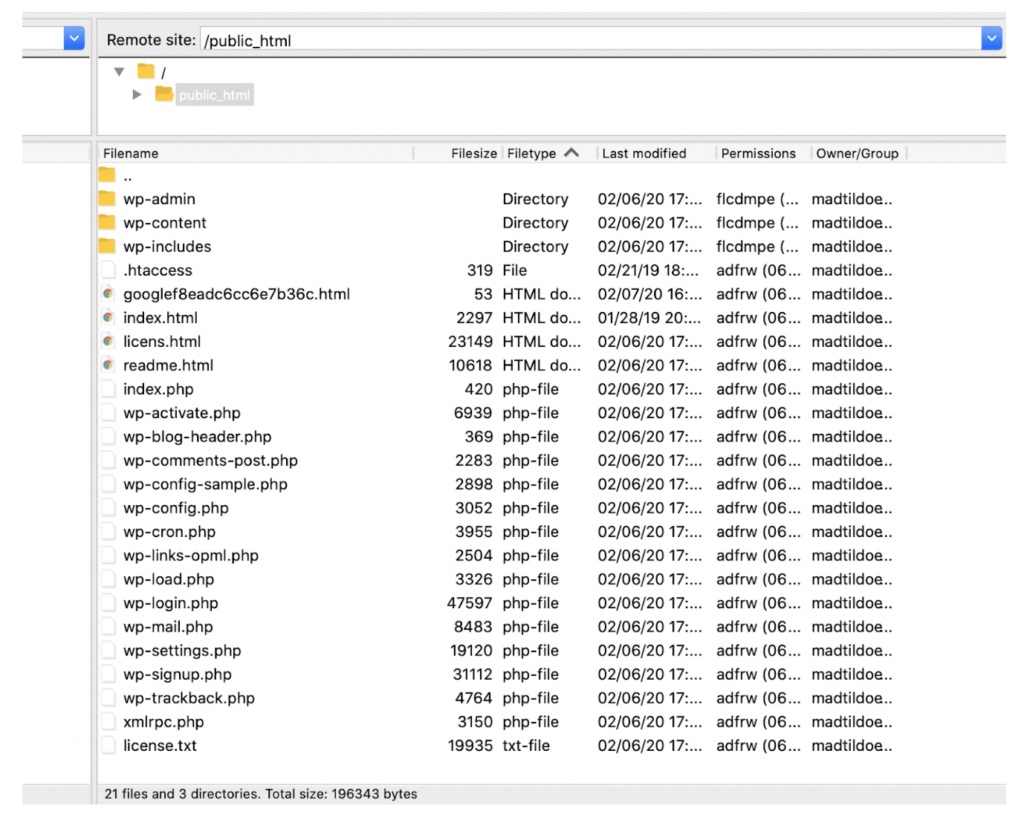Select the xmlrpc.php filename
Image resolution: width=1024 pixels, height=817 pixels.
163,722
